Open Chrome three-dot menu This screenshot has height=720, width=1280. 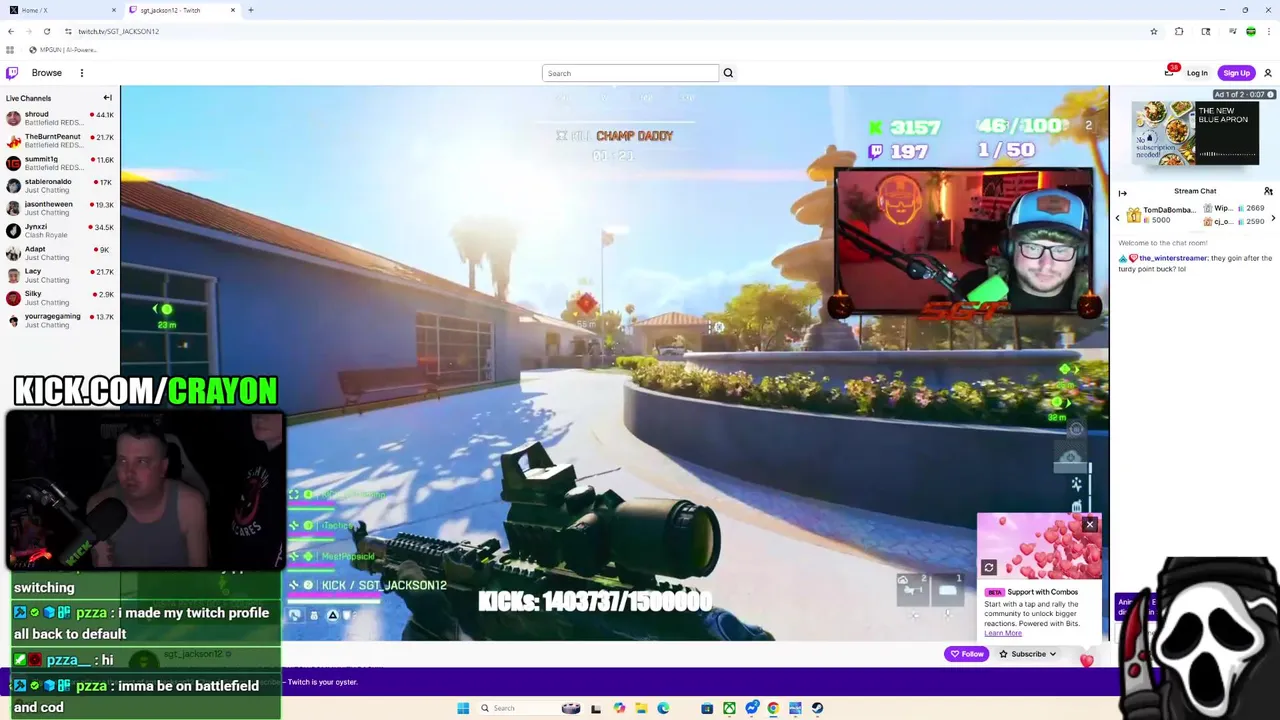click(x=1269, y=31)
